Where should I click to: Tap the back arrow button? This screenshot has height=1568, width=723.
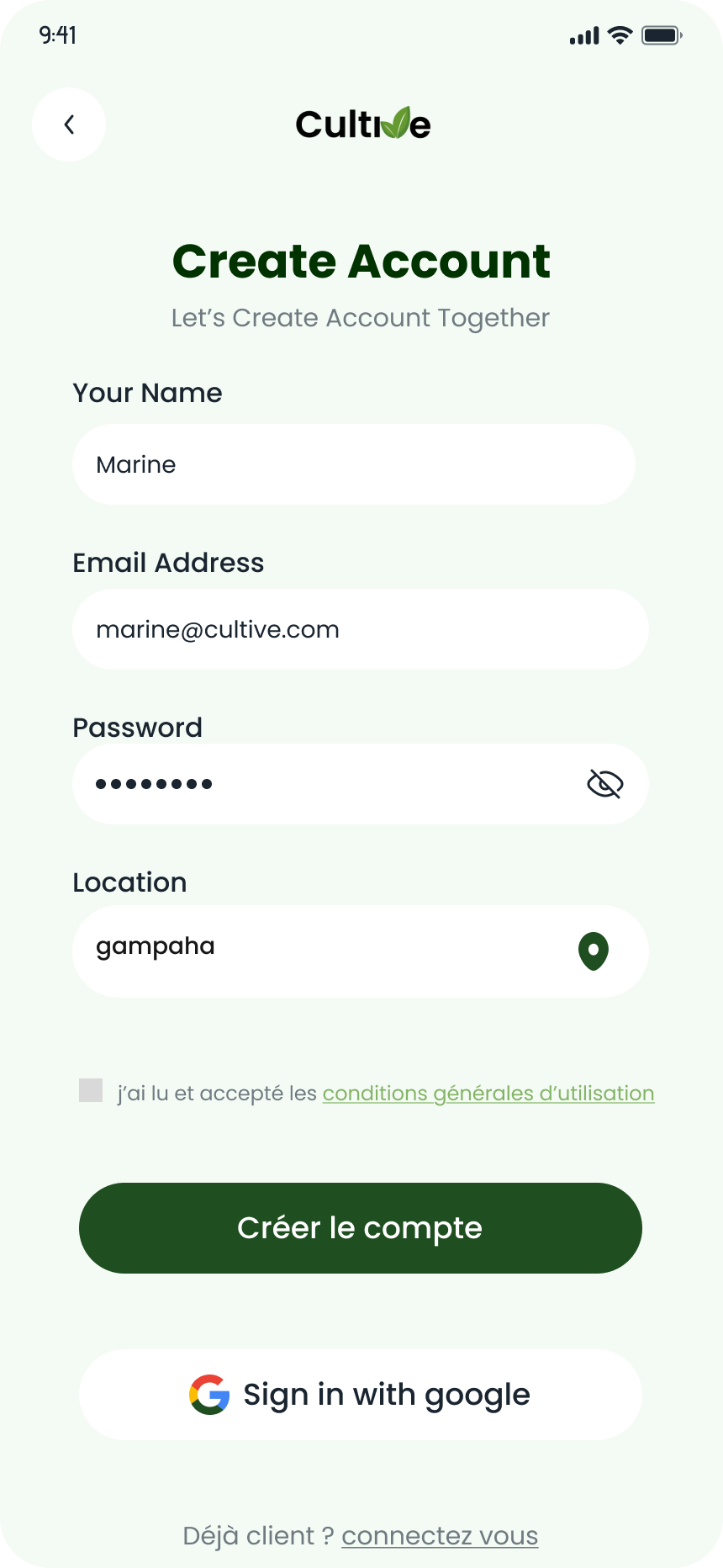[69, 124]
